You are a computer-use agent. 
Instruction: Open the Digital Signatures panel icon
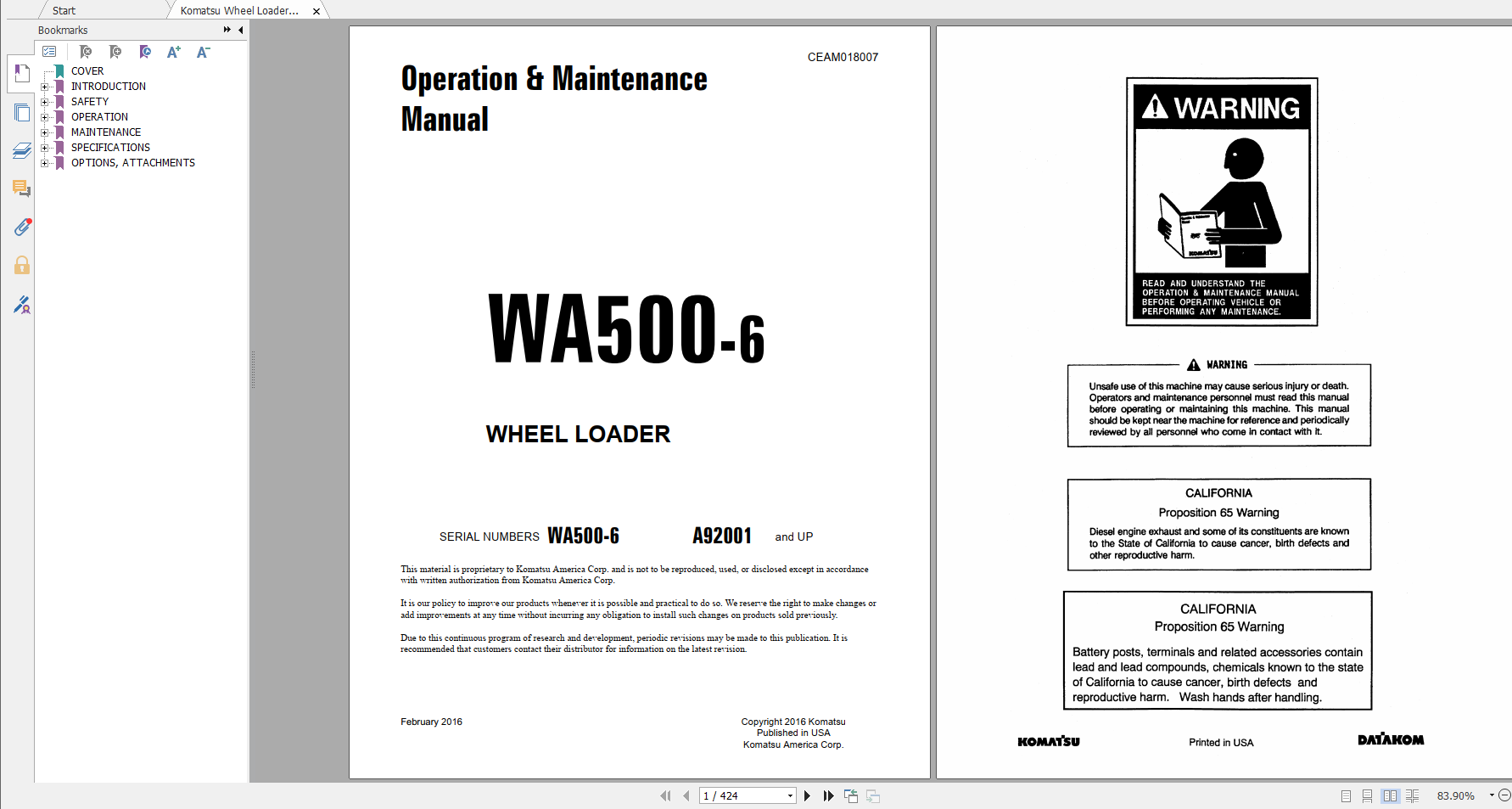(22, 304)
